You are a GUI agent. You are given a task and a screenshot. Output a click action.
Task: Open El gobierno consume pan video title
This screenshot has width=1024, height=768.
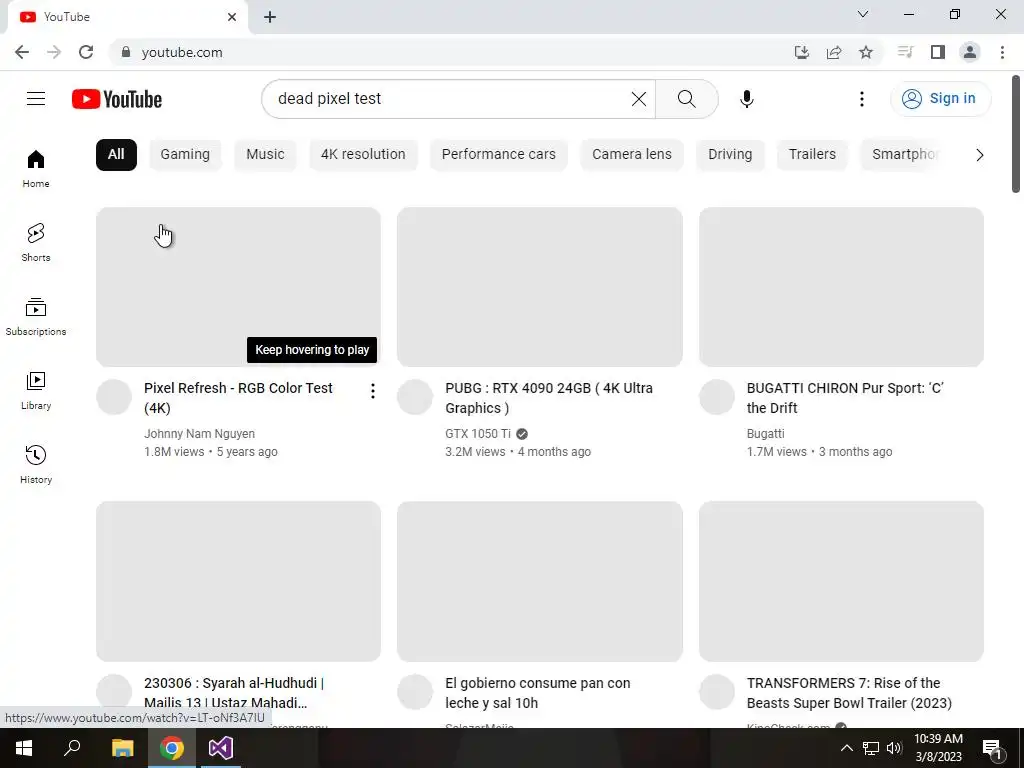click(x=537, y=693)
